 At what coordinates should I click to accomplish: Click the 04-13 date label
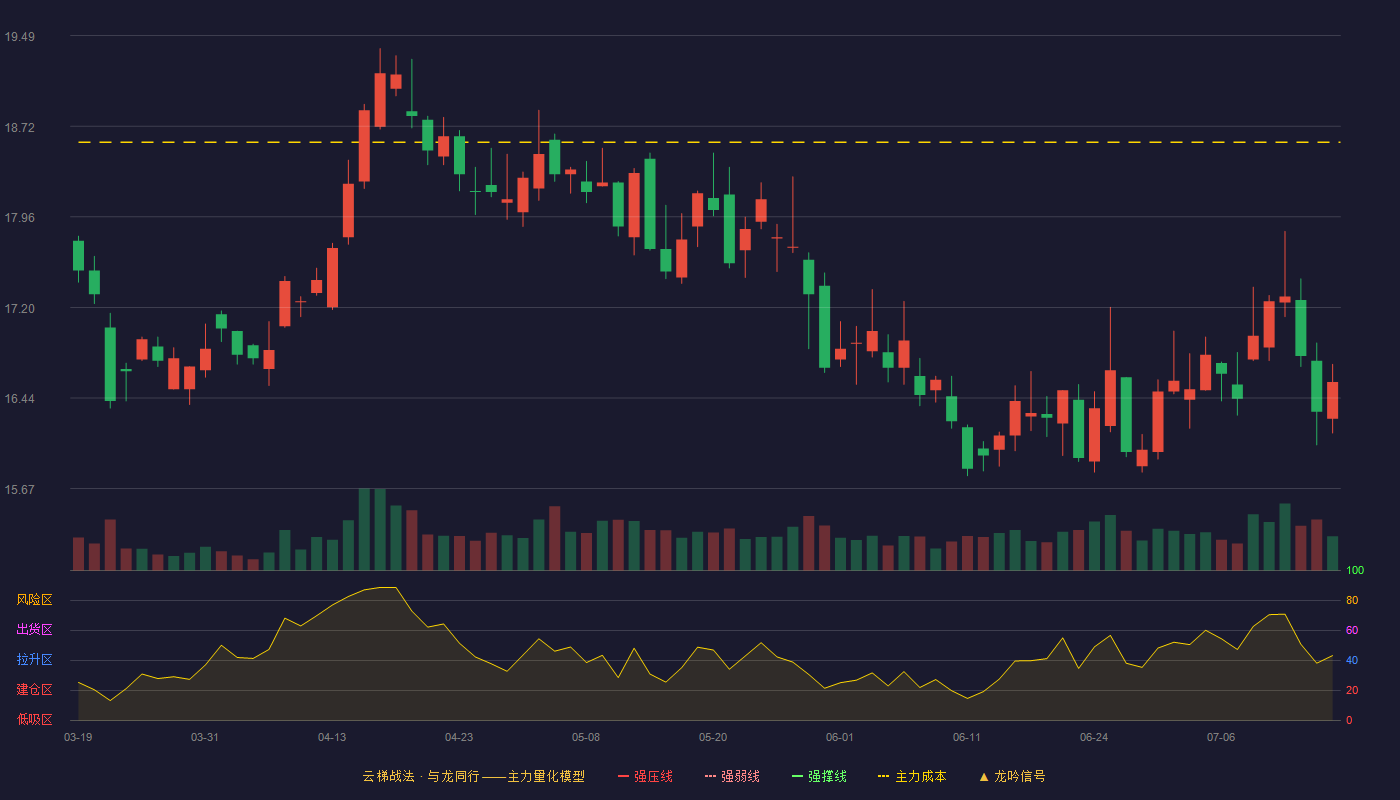point(332,737)
